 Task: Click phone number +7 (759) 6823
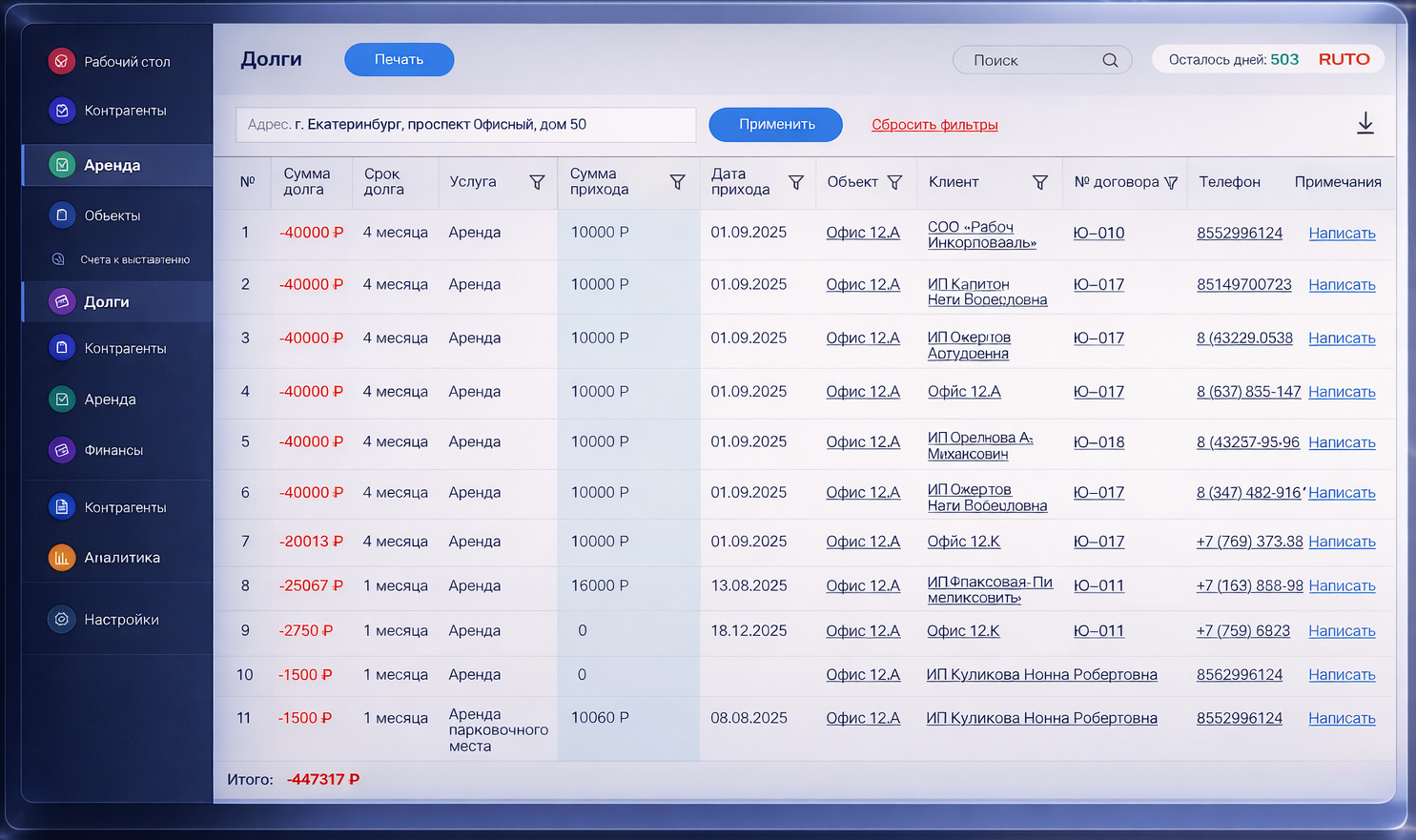coord(1243,631)
